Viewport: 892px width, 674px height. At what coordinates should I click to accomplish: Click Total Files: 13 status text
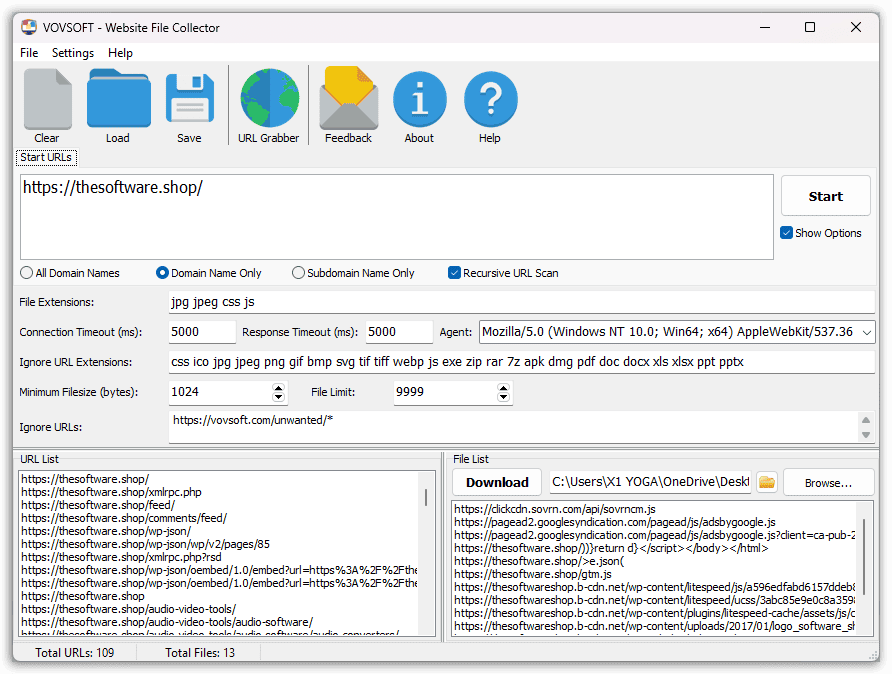click(x=200, y=653)
